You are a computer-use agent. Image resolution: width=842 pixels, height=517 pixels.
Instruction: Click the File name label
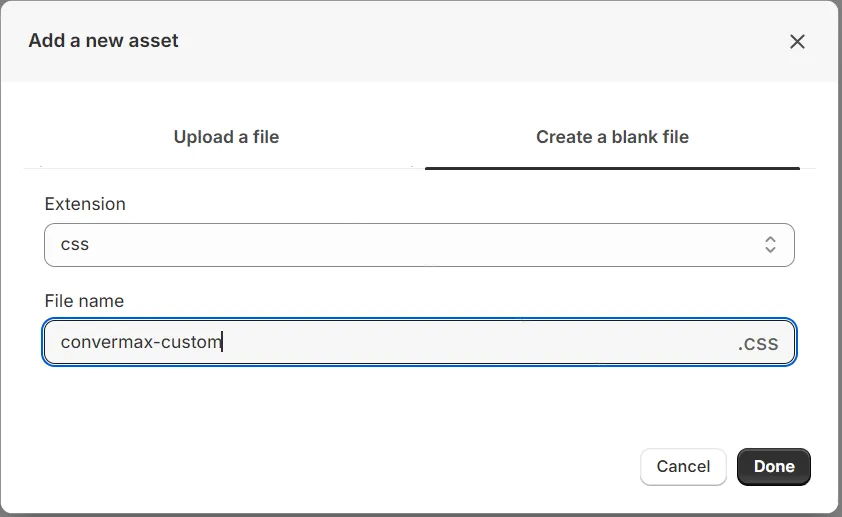click(84, 301)
